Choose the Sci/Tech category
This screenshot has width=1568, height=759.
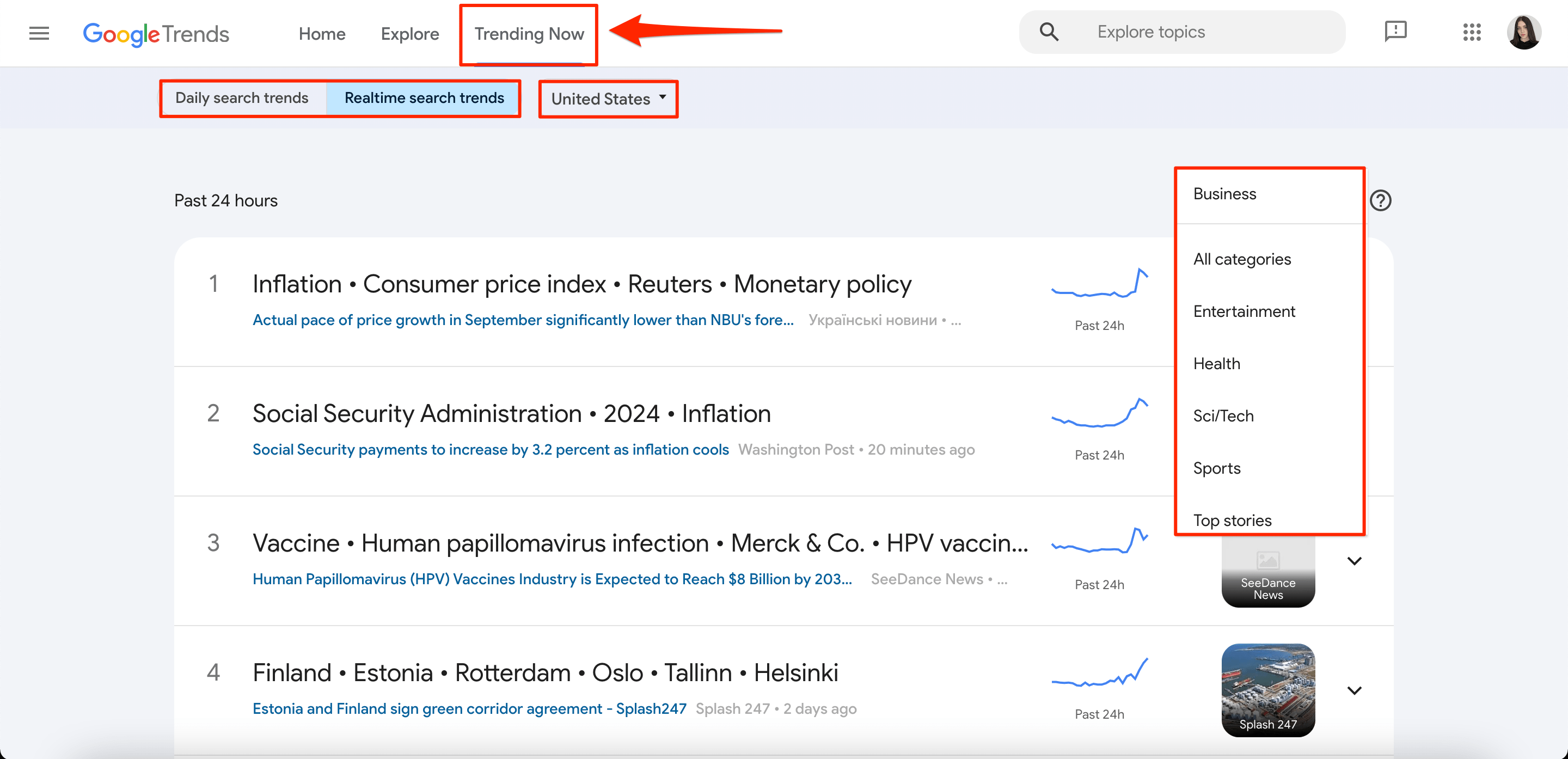point(1269,417)
